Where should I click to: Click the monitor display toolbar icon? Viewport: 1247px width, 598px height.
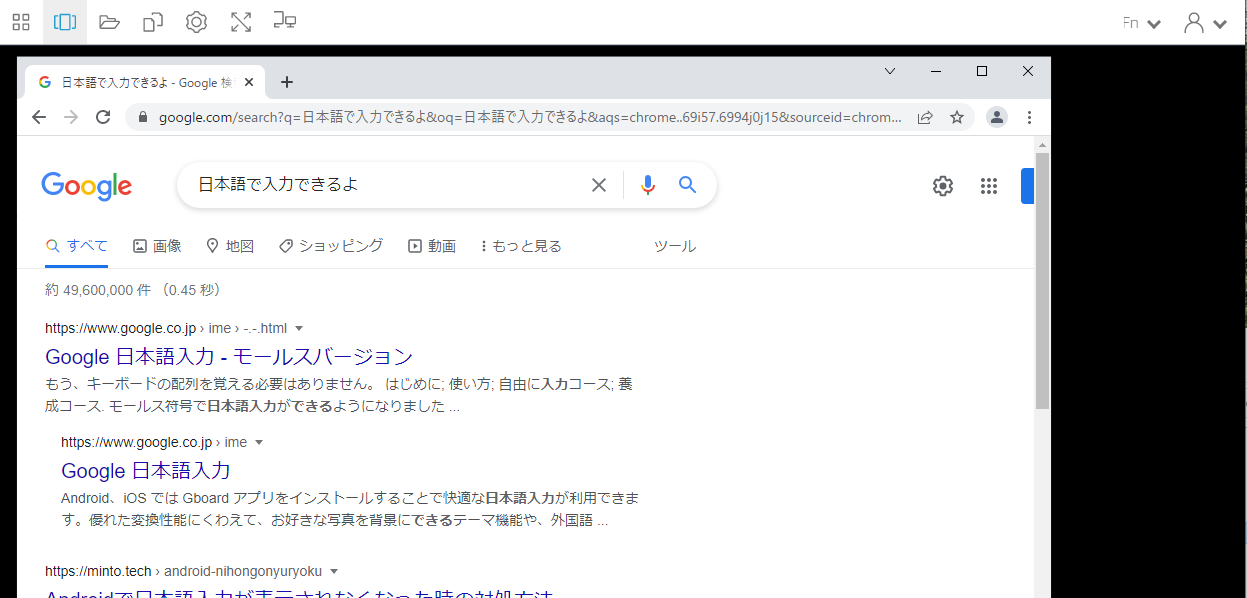tap(284, 21)
